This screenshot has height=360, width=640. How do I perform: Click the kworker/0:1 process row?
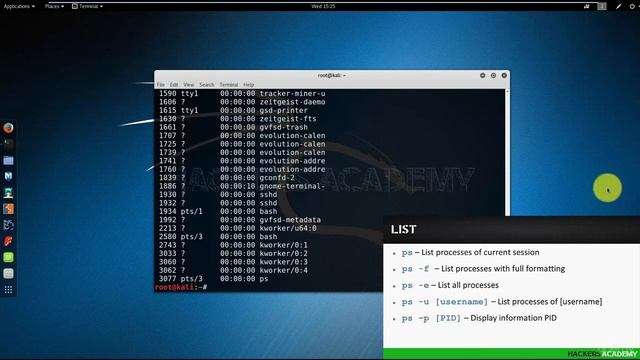[x=233, y=245]
